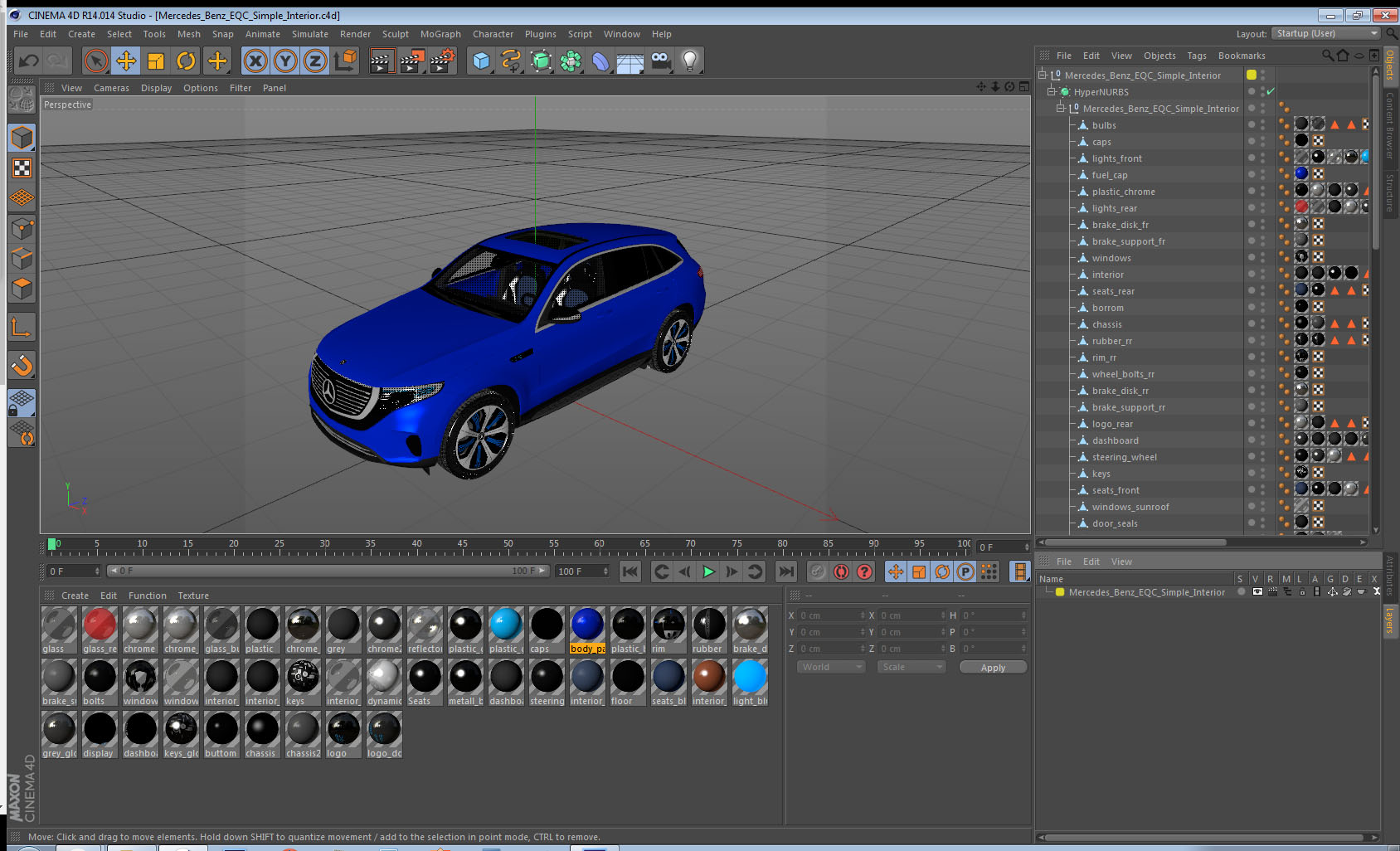
Task: Add a HyperNURBS generator object
Action: [541, 61]
